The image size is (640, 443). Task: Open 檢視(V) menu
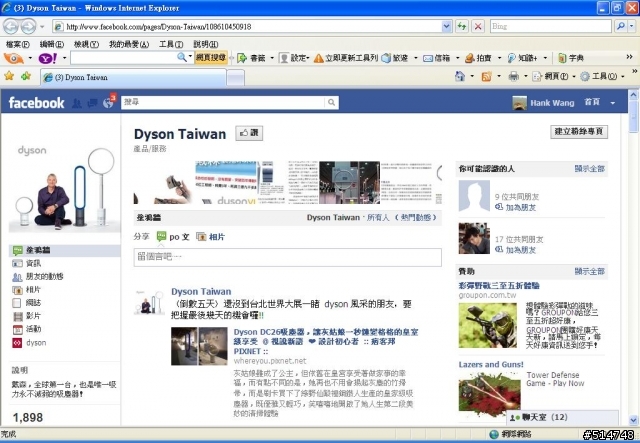(x=86, y=44)
